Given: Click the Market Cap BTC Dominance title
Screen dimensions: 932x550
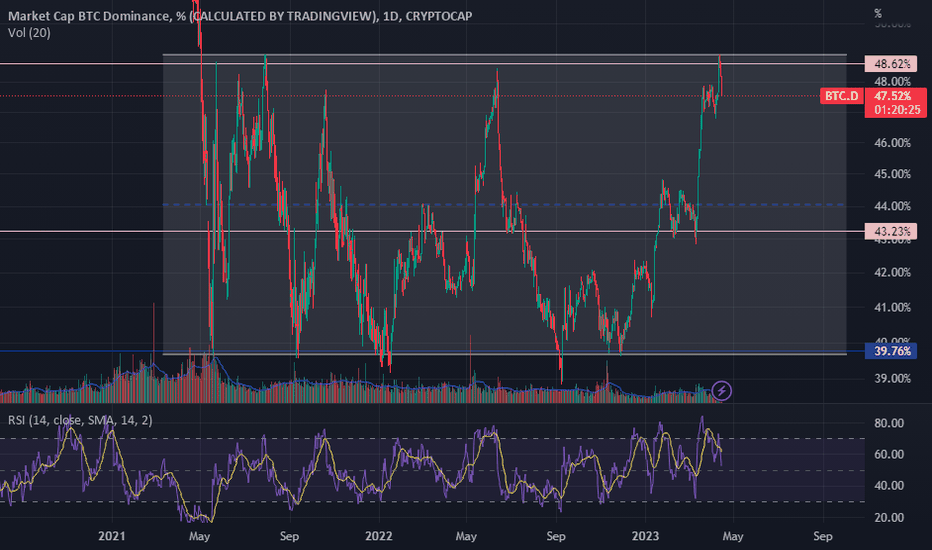Looking at the screenshot, I should 240,16.
